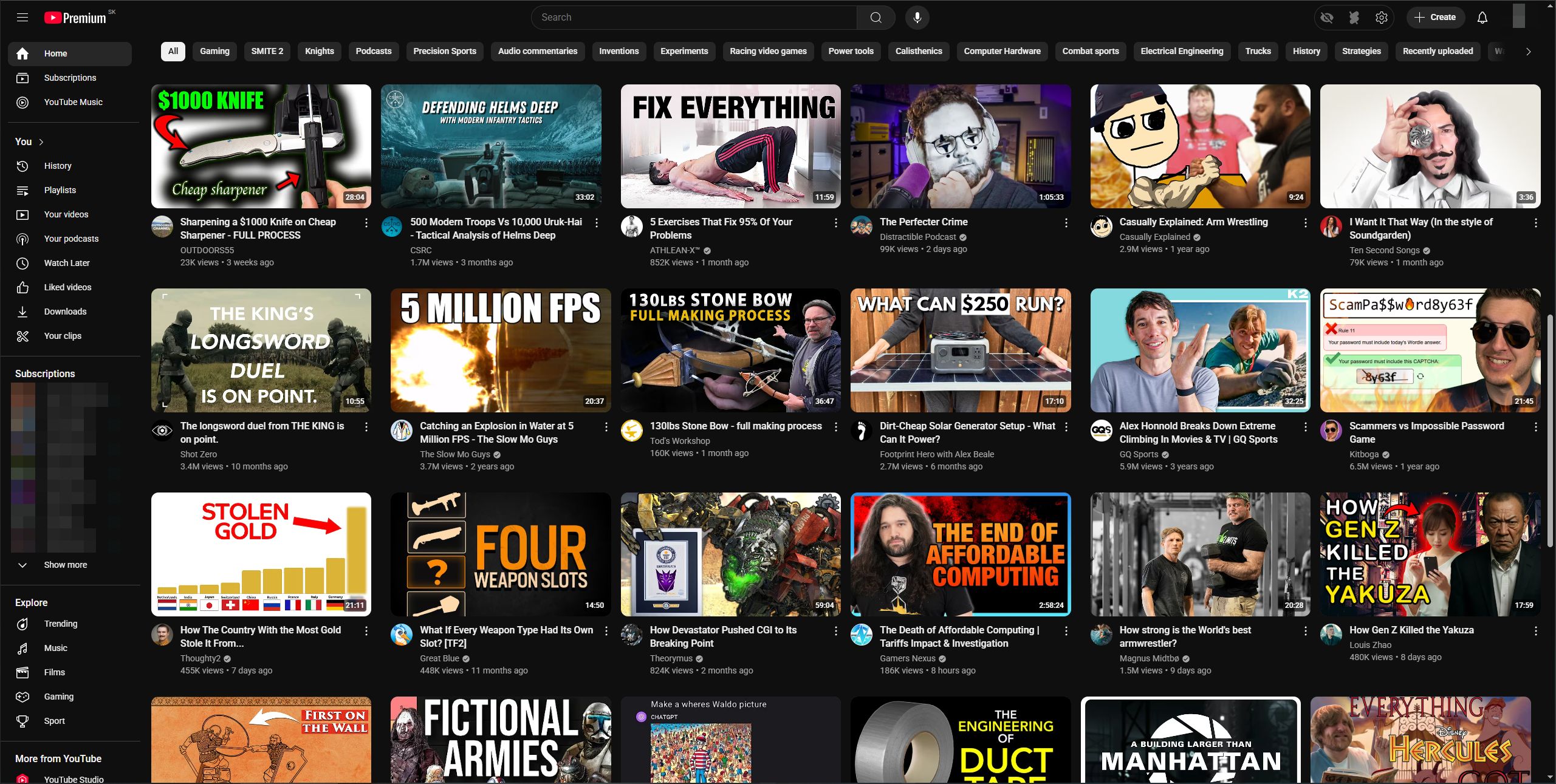The height and width of the screenshot is (784, 1556).
Task: Select the SMITE 2 chip
Action: (x=267, y=51)
